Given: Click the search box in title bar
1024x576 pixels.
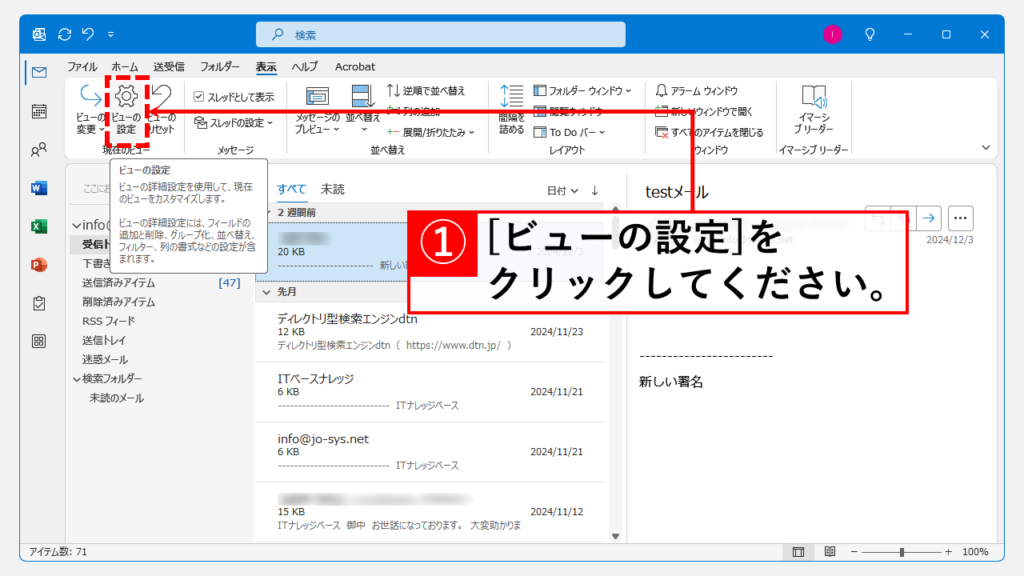Looking at the screenshot, I should pyautogui.click(x=440, y=35).
